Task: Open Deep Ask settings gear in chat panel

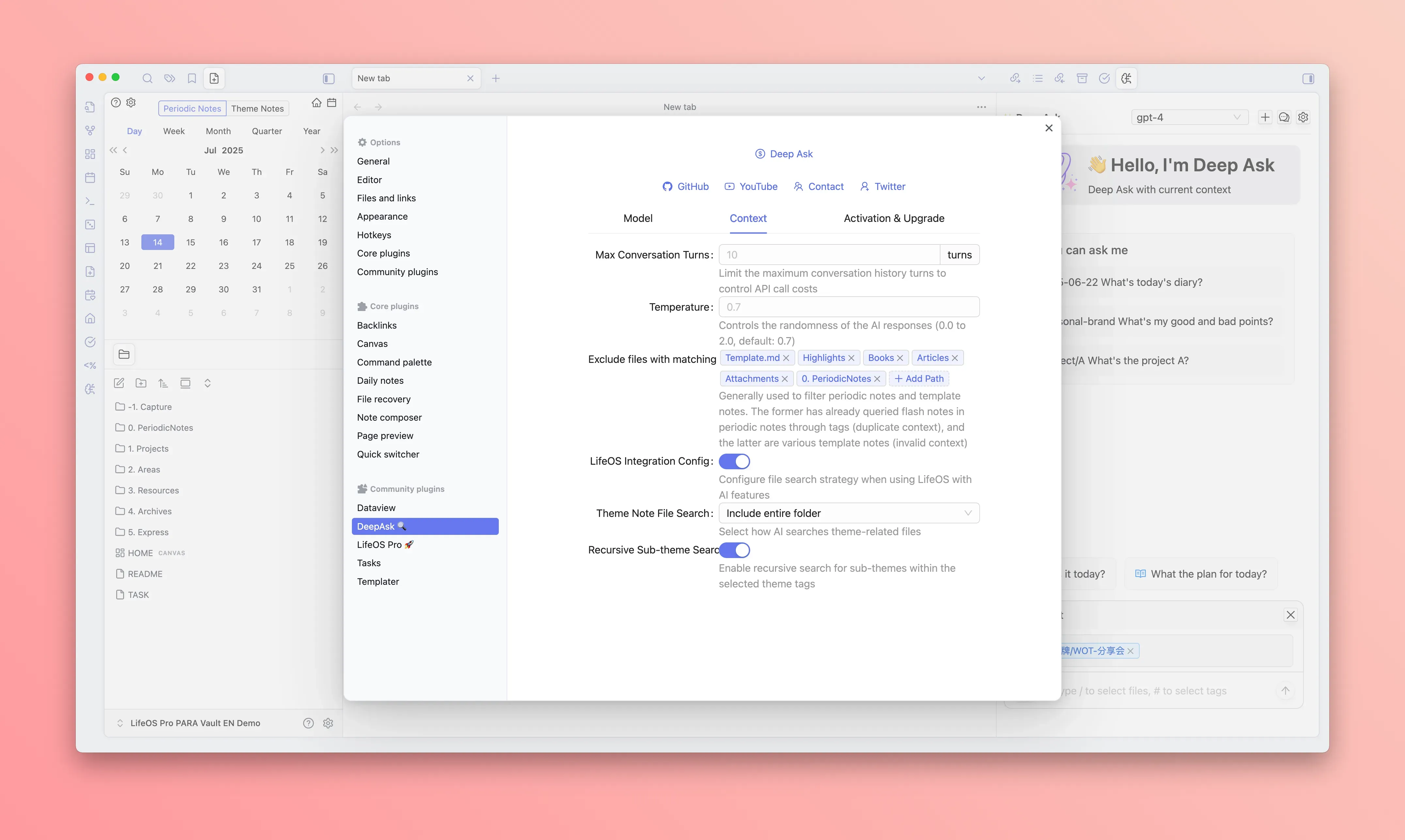Action: [x=1303, y=117]
